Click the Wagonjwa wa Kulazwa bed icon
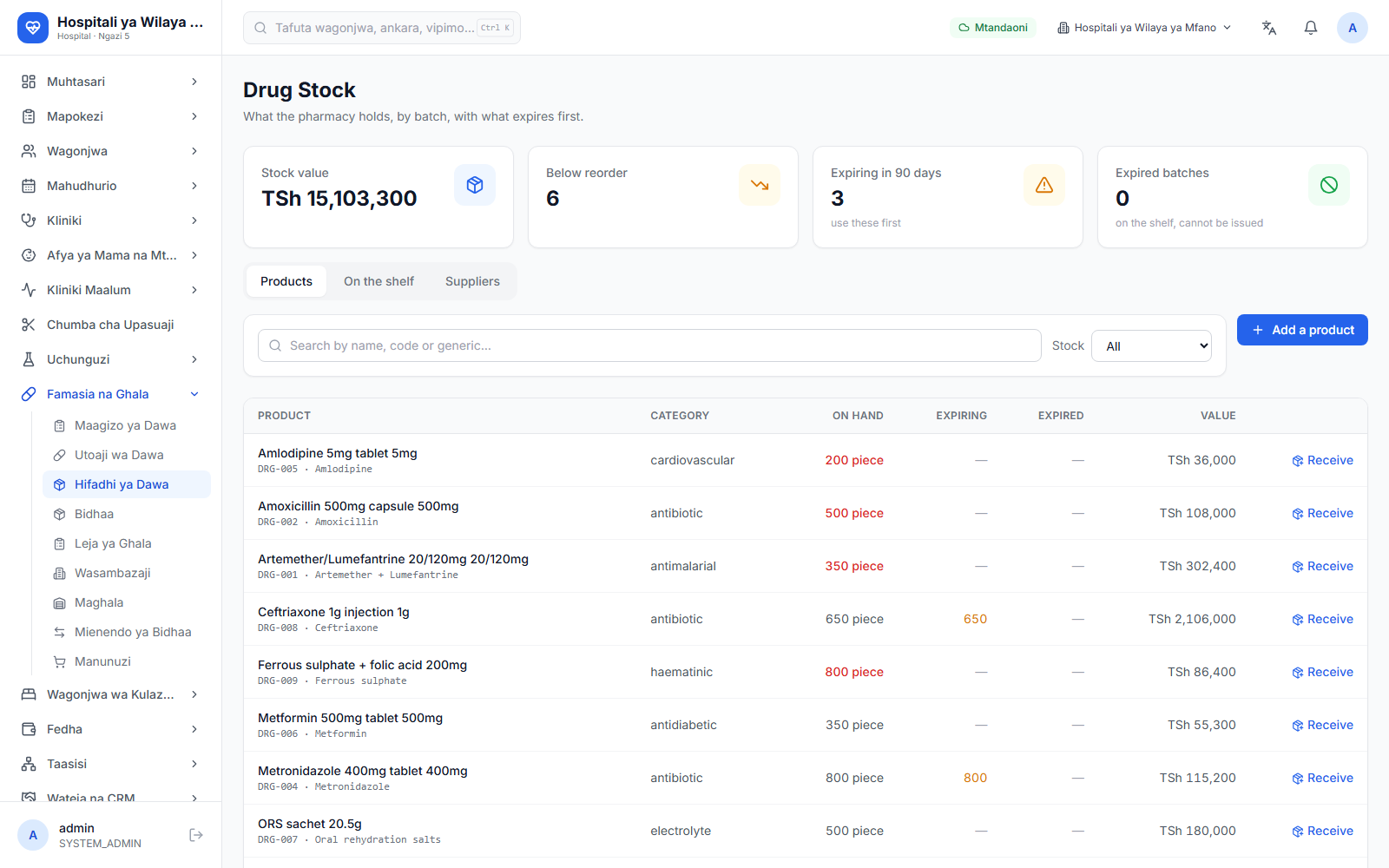 [x=29, y=694]
